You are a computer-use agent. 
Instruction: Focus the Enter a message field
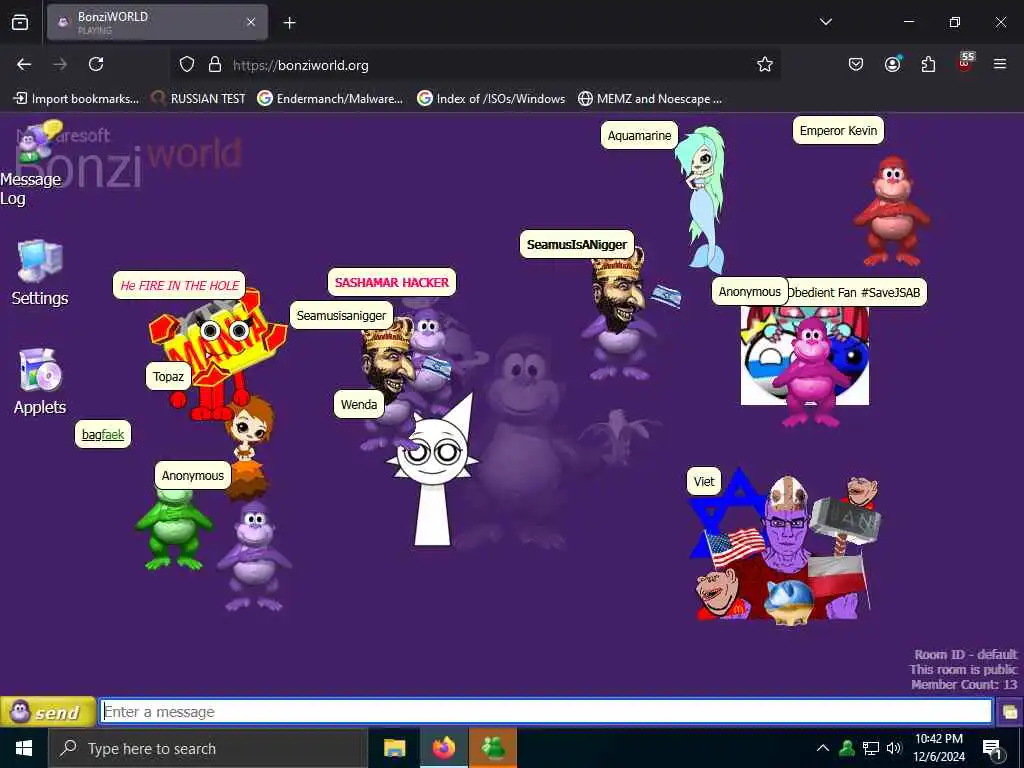(x=546, y=711)
